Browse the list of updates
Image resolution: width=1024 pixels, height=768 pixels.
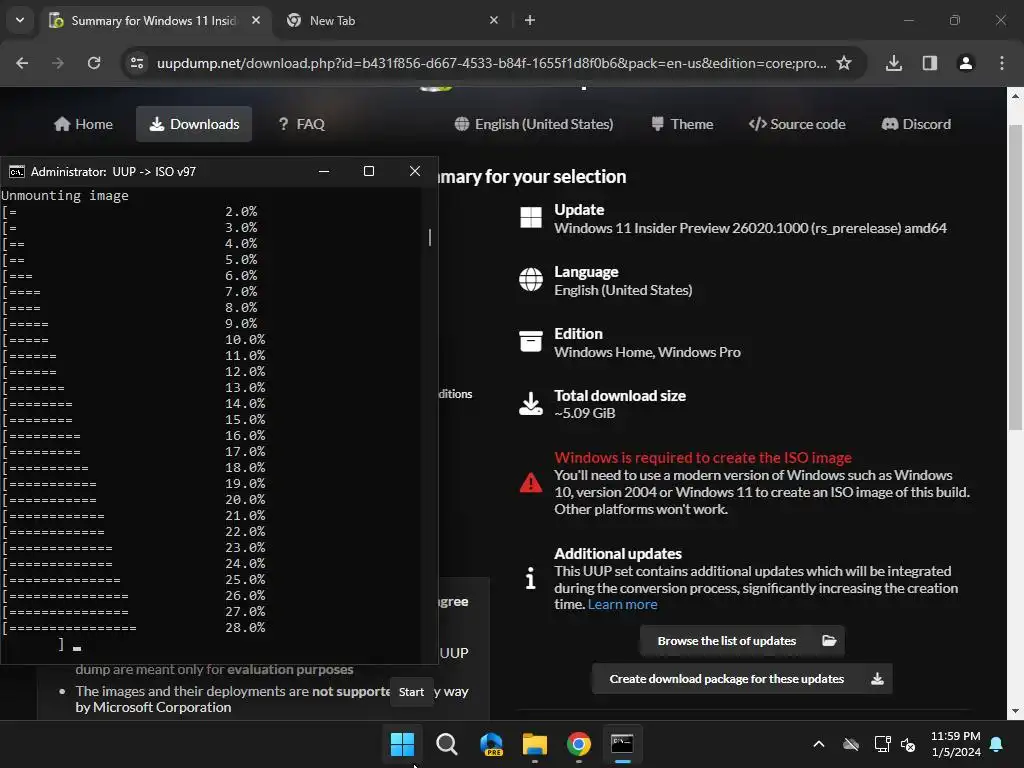tap(743, 641)
